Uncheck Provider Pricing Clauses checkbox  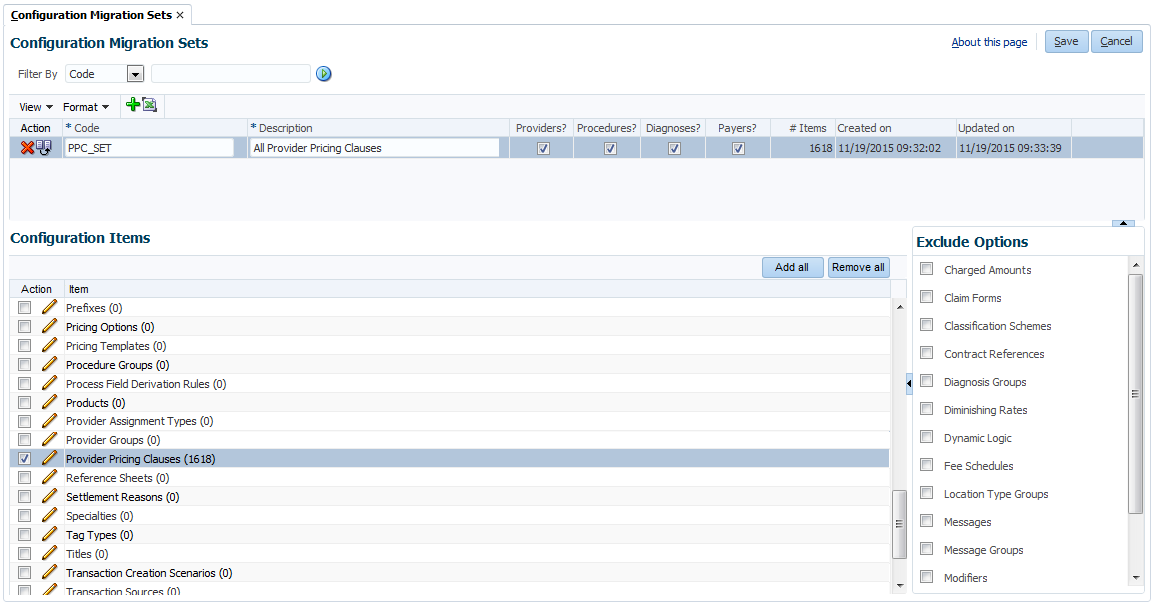coord(24,458)
